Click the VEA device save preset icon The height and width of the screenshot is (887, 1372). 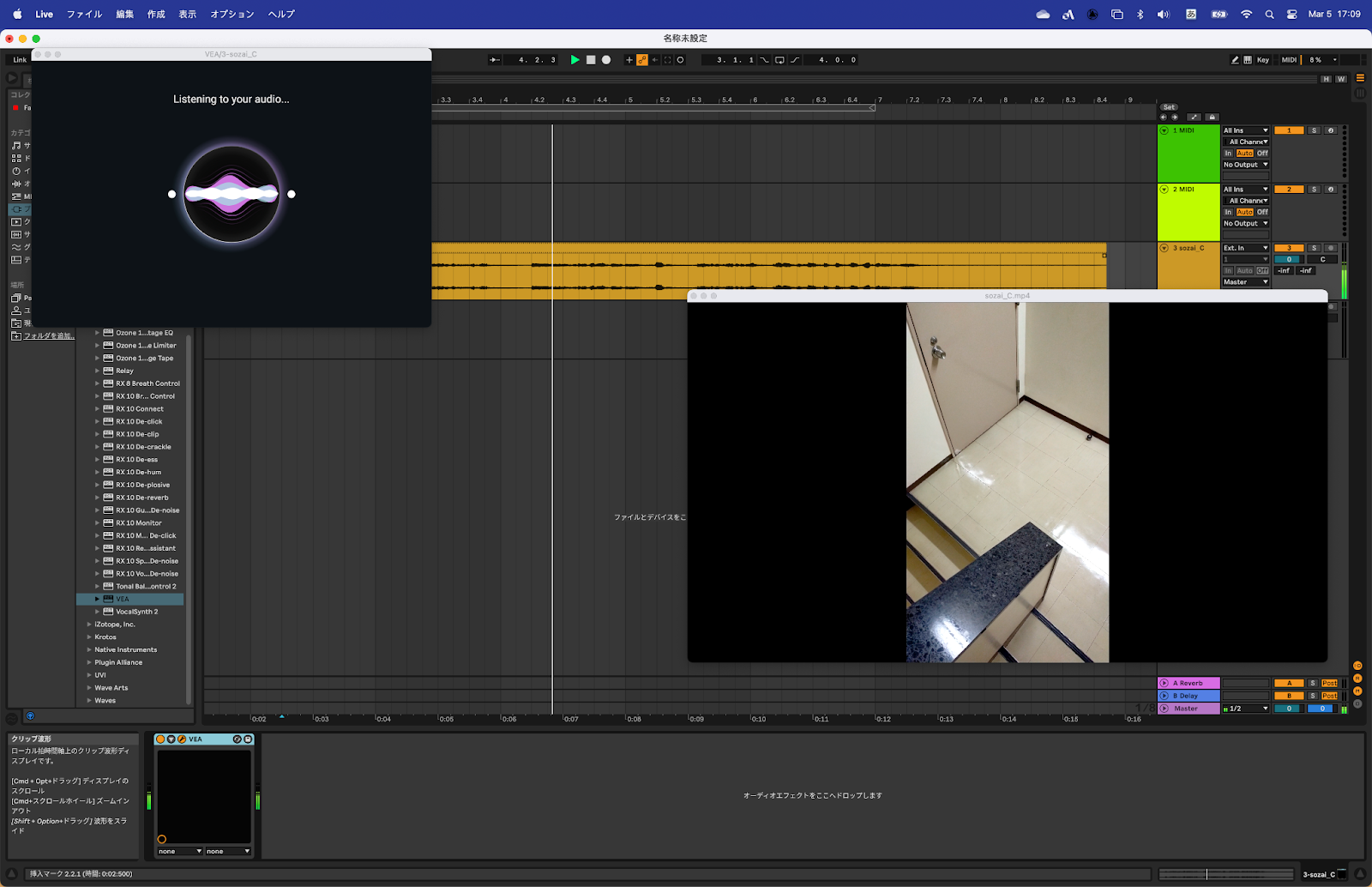coord(248,739)
